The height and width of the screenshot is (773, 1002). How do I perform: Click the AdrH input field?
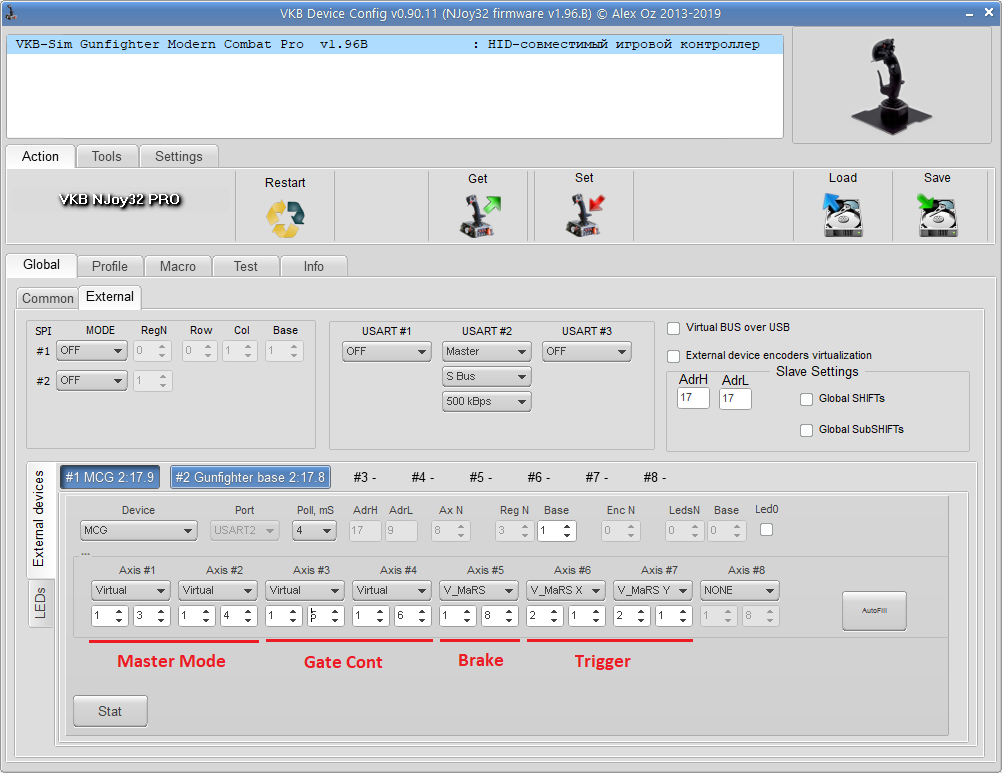pos(693,398)
